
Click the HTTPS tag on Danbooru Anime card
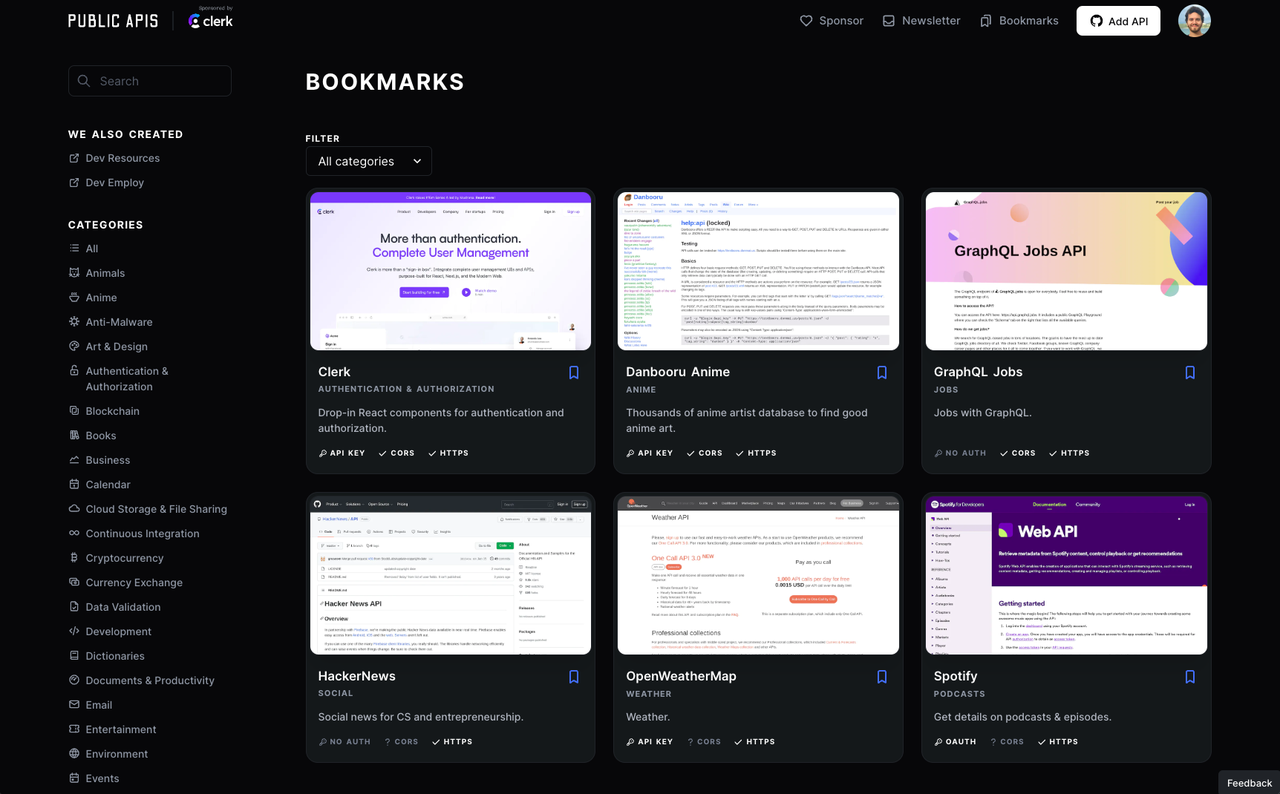tap(756, 453)
